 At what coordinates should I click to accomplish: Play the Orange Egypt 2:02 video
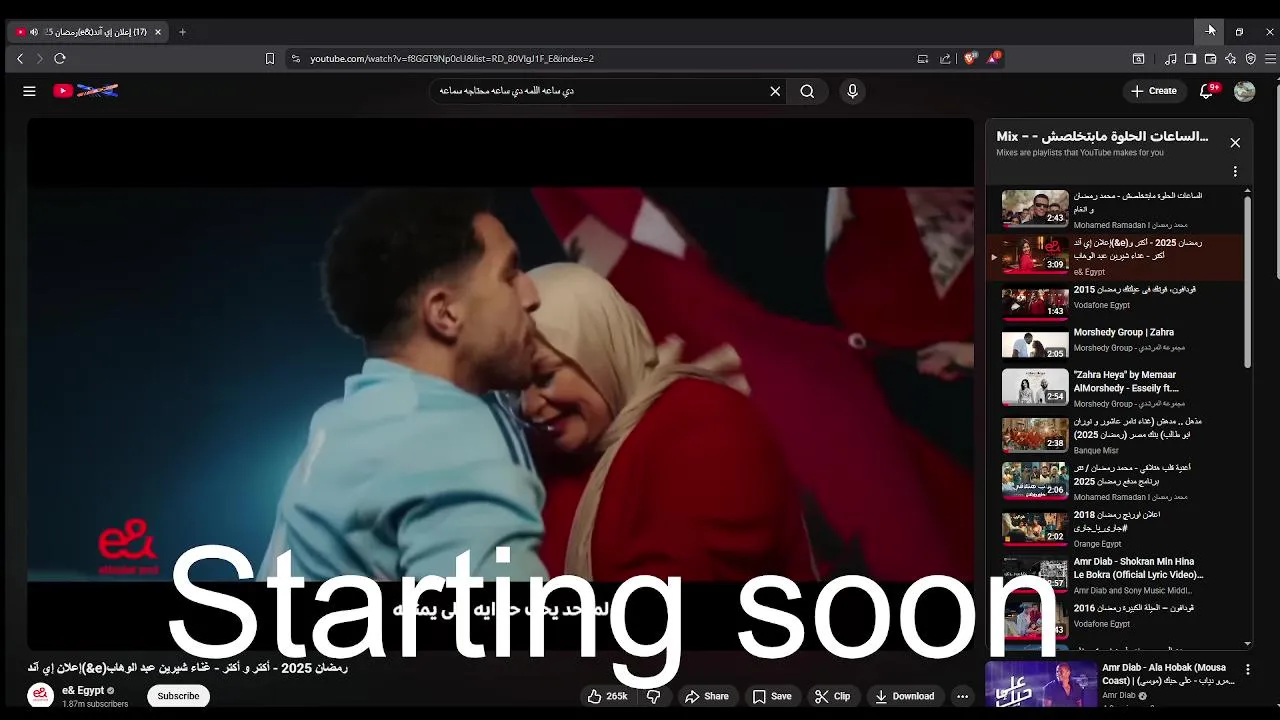pos(1115,528)
